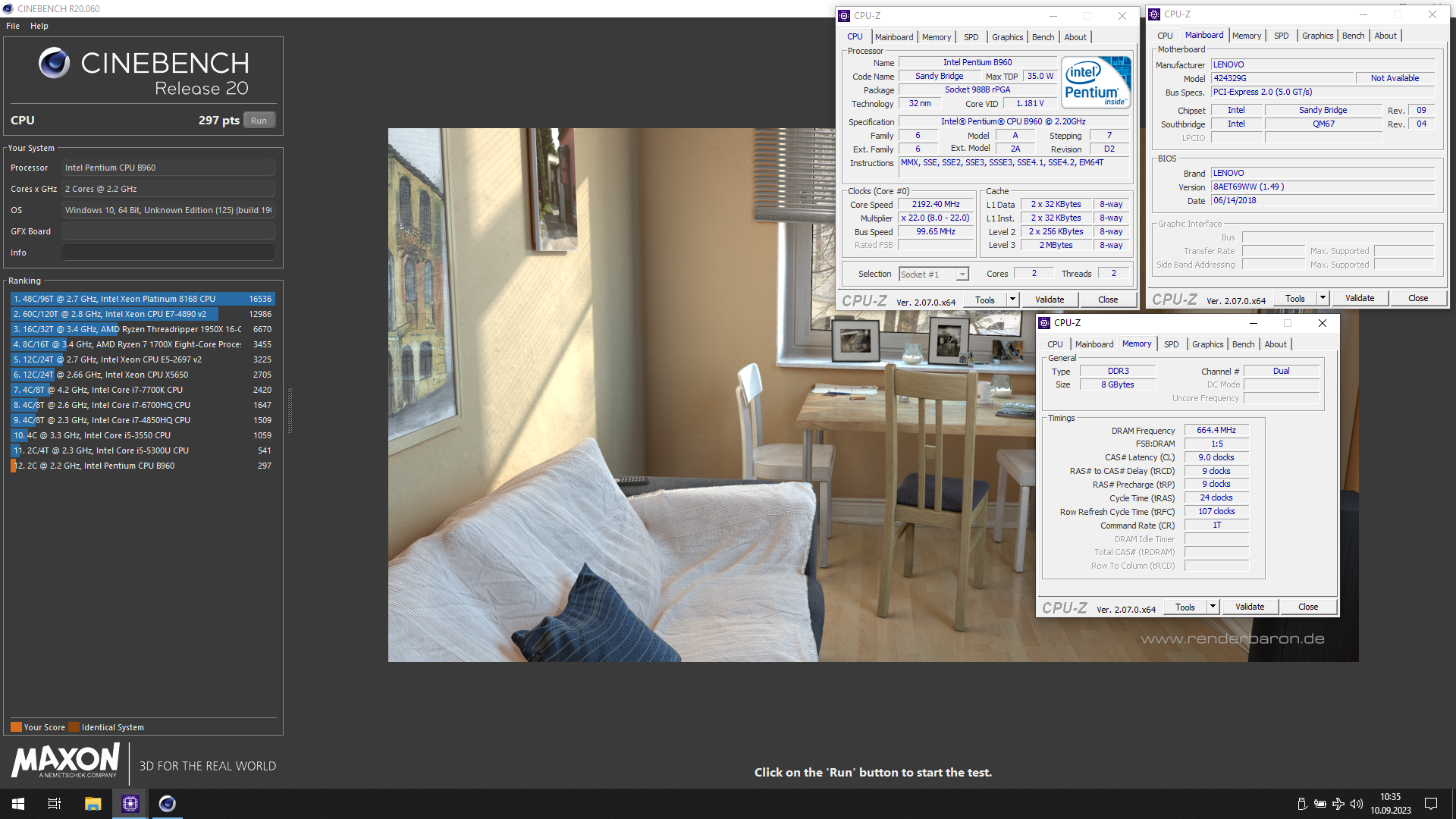Click Close button in CPU-Z Mainboard window
The width and height of the screenshot is (1456, 819).
click(x=1418, y=298)
